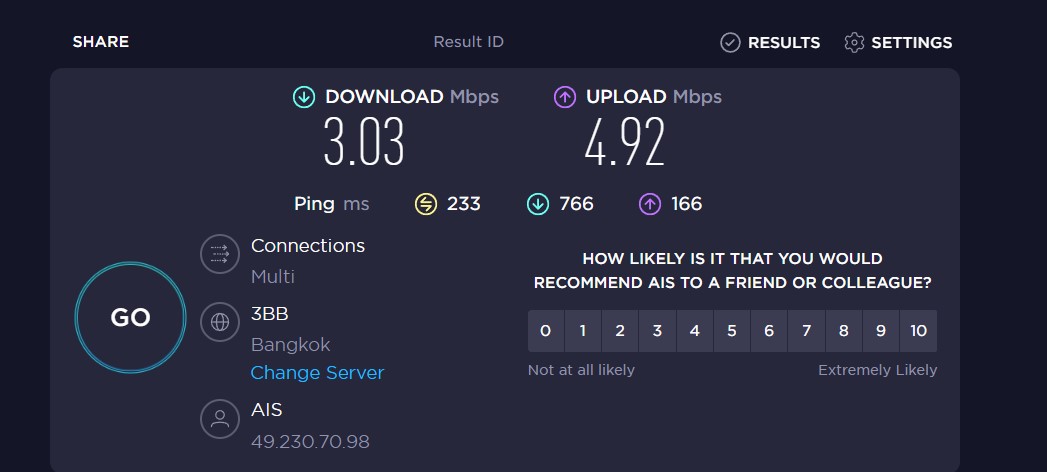This screenshot has height=472, width=1047.
Task: Open the RESULTS checkmark tab
Action: (x=770, y=43)
